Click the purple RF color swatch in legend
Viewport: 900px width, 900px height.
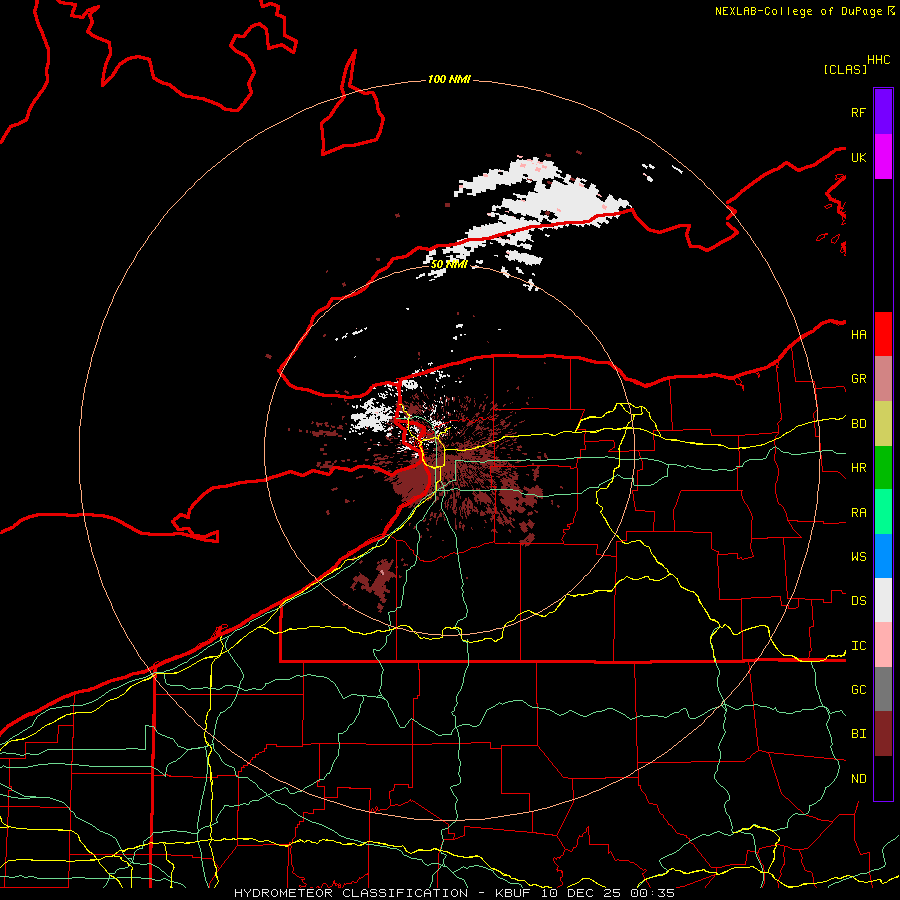pyautogui.click(x=883, y=111)
